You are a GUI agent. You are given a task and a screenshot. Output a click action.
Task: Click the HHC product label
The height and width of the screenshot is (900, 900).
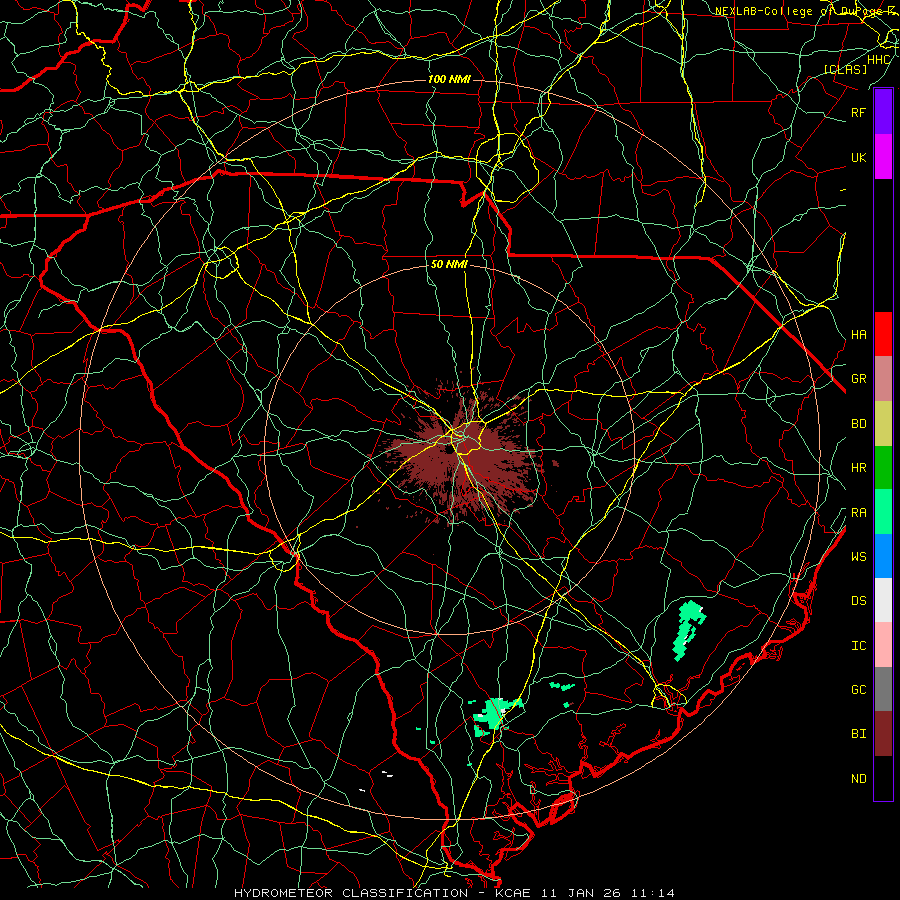click(x=878, y=60)
